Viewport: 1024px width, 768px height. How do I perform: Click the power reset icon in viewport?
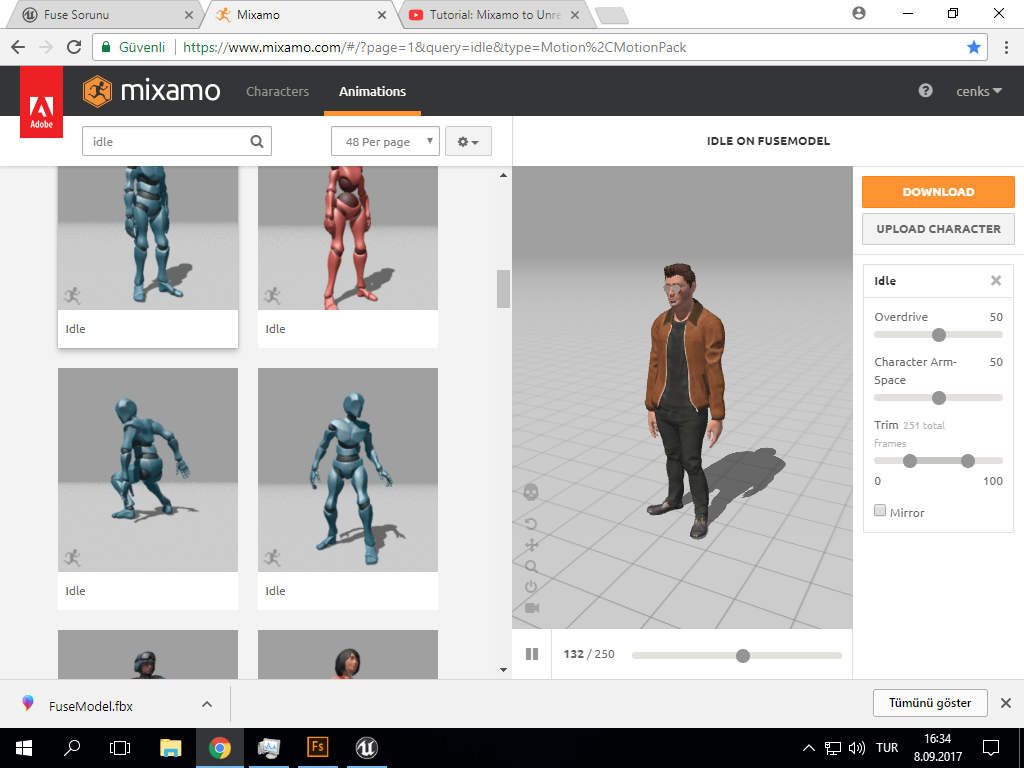click(531, 586)
